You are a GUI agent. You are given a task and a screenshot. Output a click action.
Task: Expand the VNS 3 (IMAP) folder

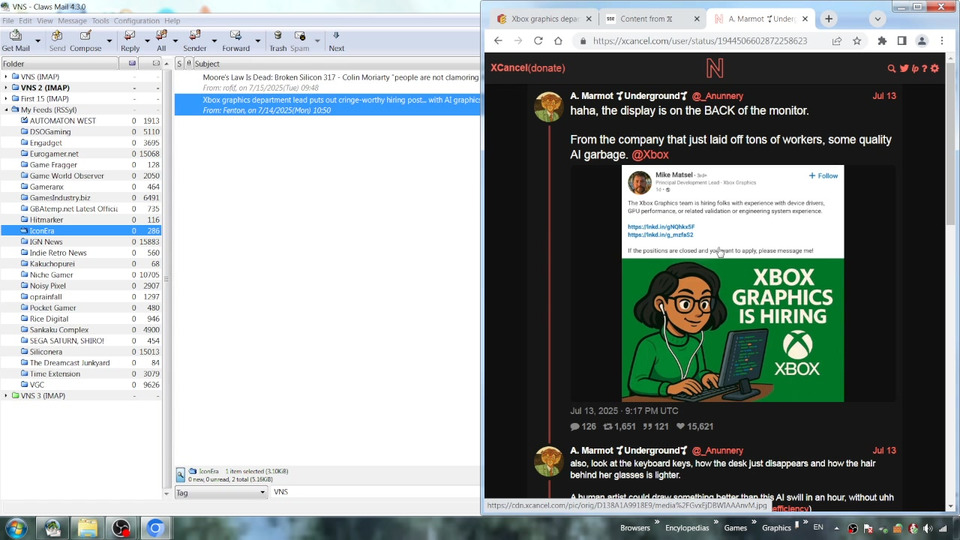(x=6, y=396)
